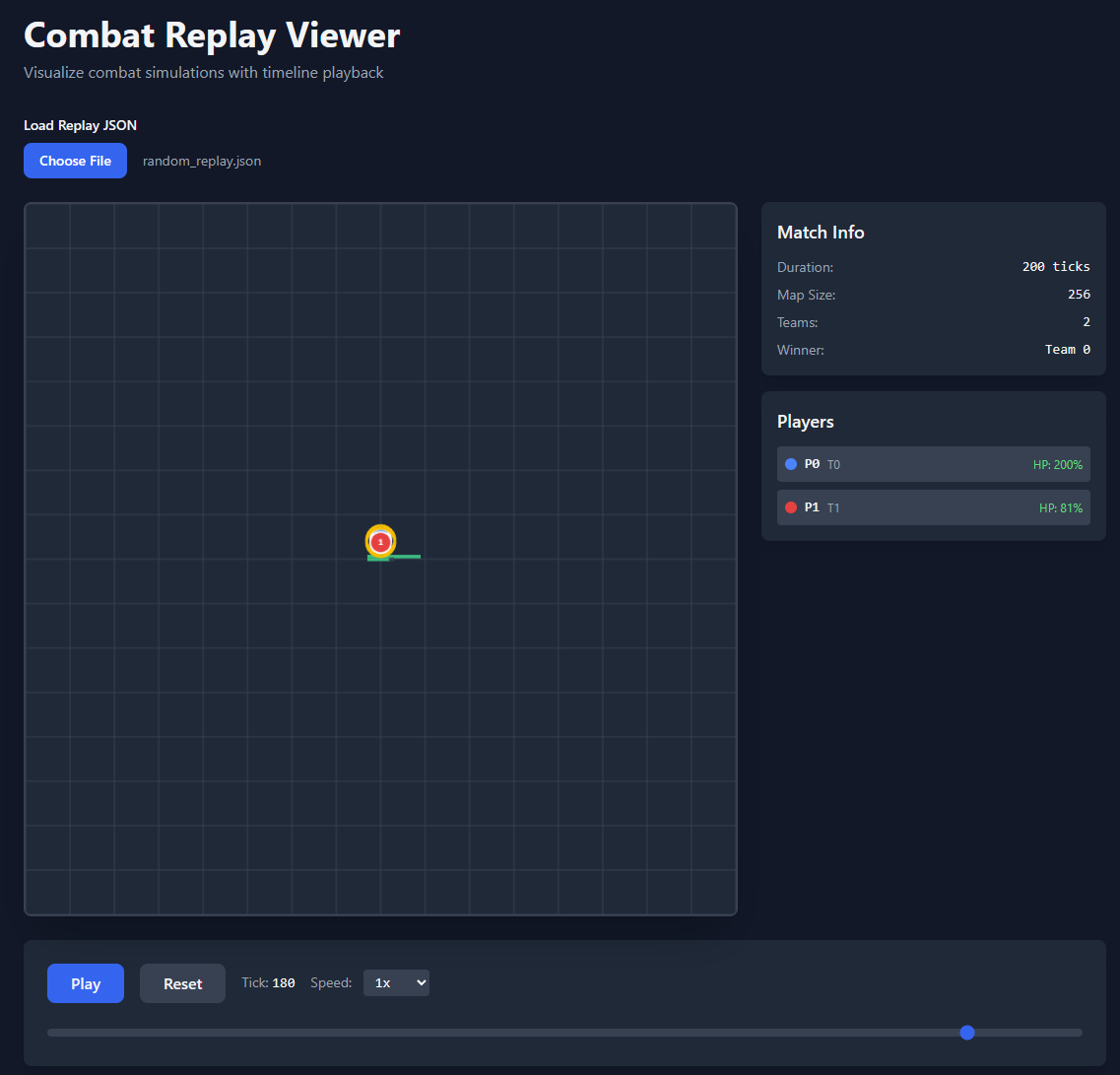Select the unit marker labeled 1 on the map
Image resolution: width=1120 pixels, height=1075 pixels.
pos(380,541)
